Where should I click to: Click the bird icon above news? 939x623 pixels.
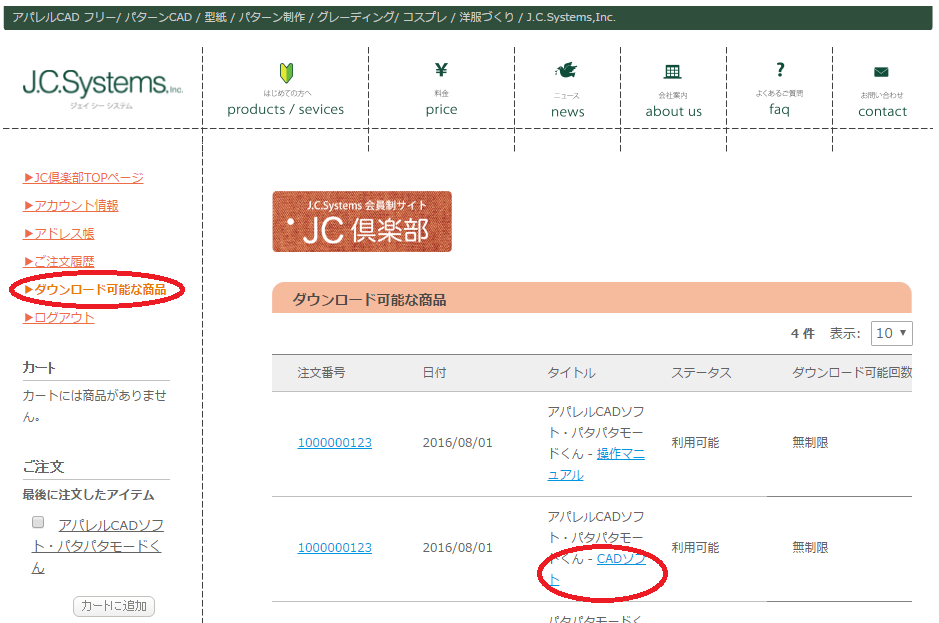566,71
